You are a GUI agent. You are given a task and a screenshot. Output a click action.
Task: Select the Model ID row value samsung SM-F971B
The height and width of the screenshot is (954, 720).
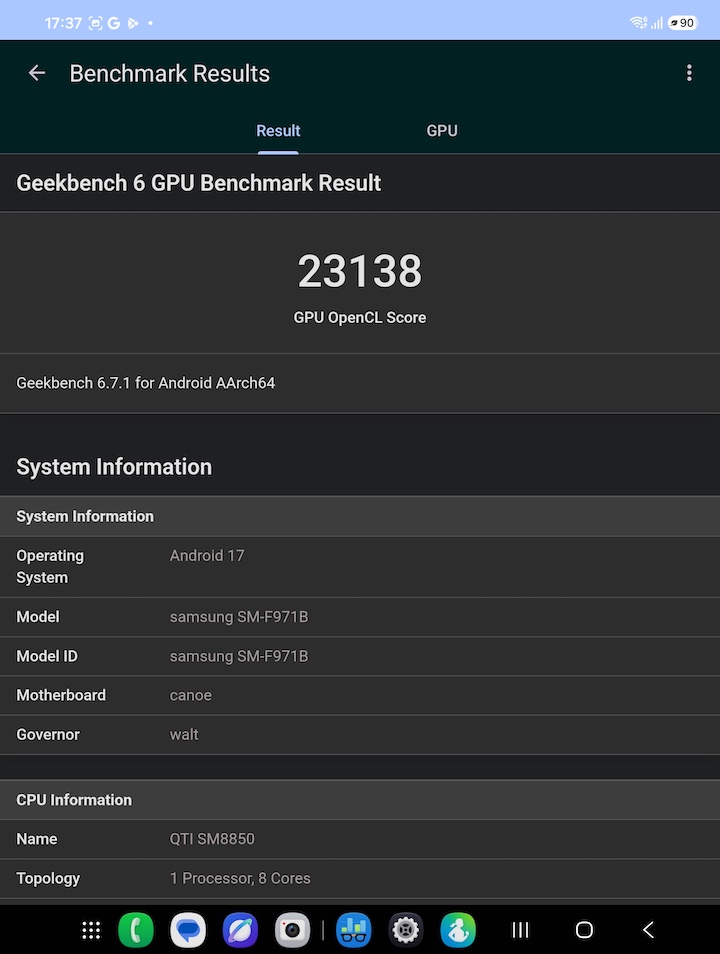(239, 656)
